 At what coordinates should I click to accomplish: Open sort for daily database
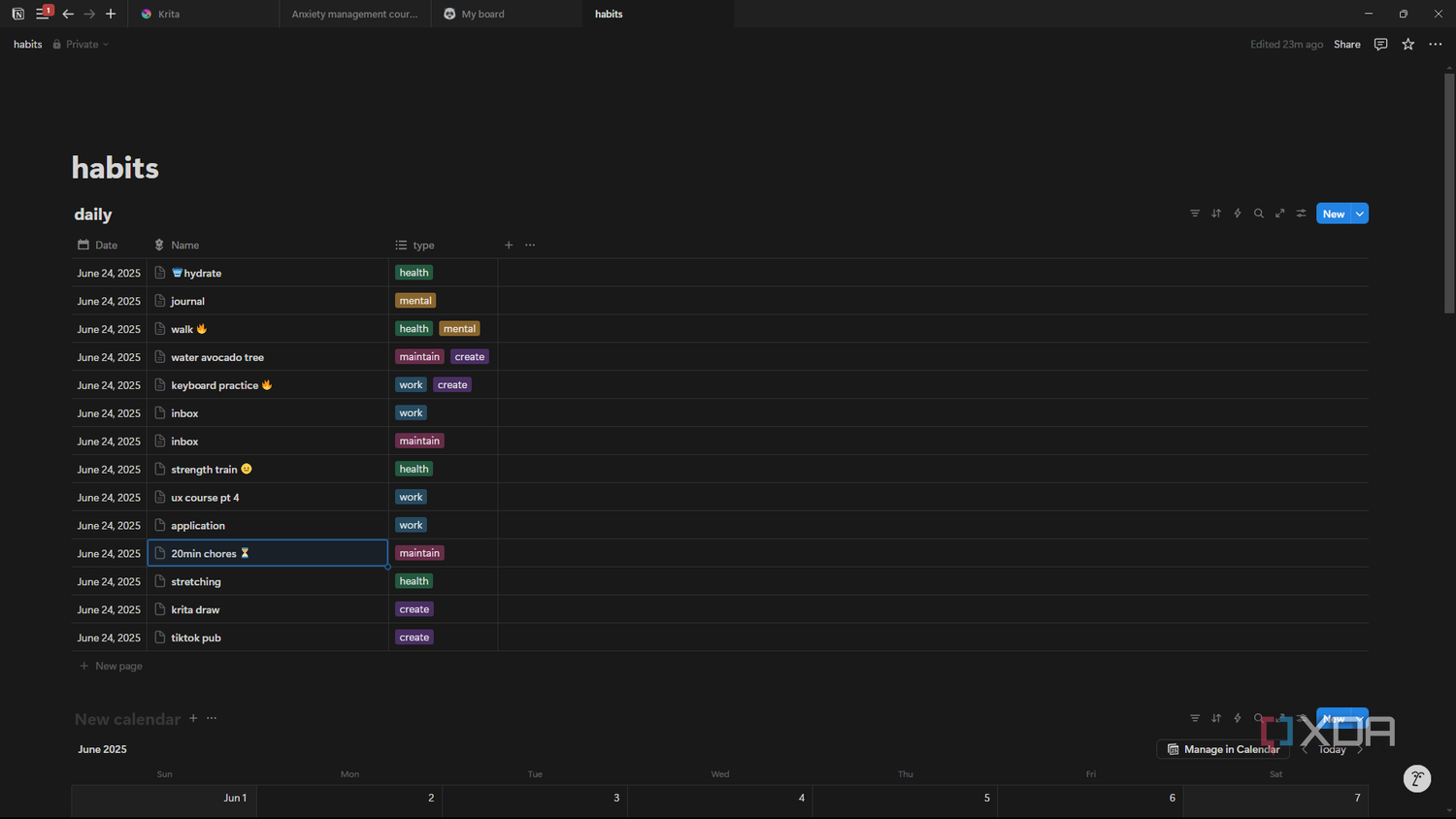[1216, 213]
